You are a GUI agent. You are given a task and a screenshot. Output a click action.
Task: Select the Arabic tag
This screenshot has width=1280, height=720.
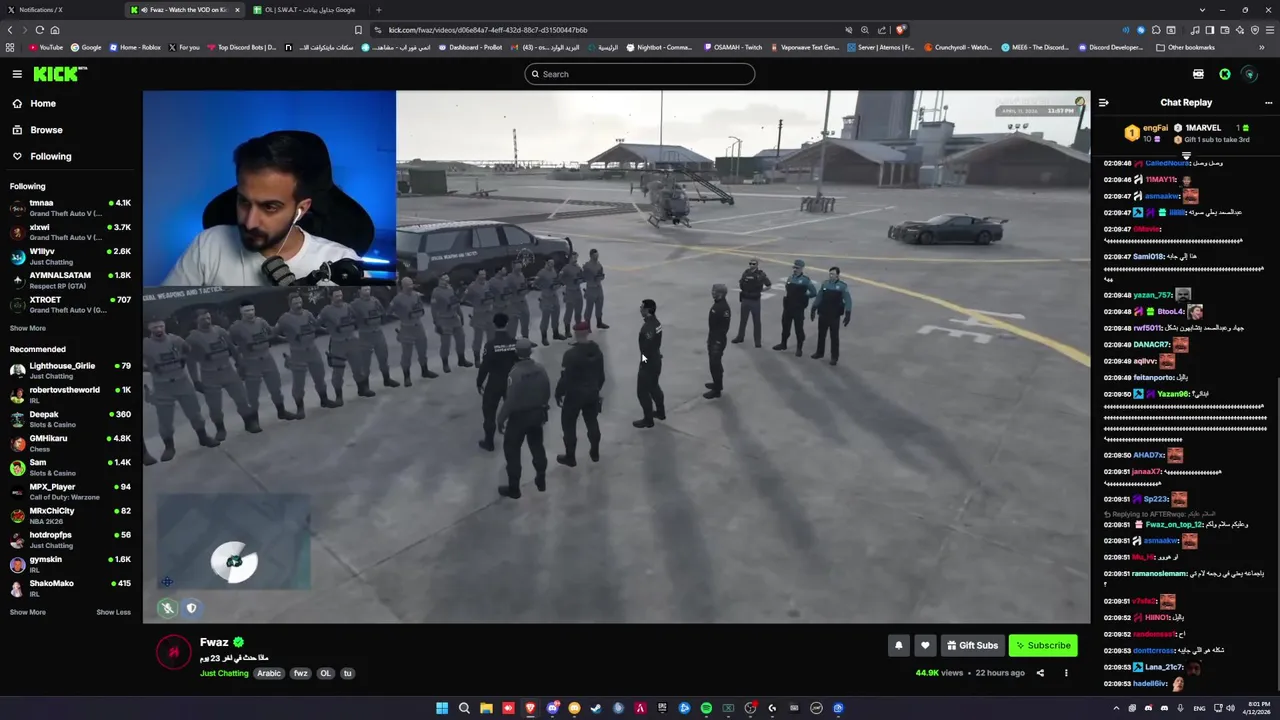[x=269, y=673]
